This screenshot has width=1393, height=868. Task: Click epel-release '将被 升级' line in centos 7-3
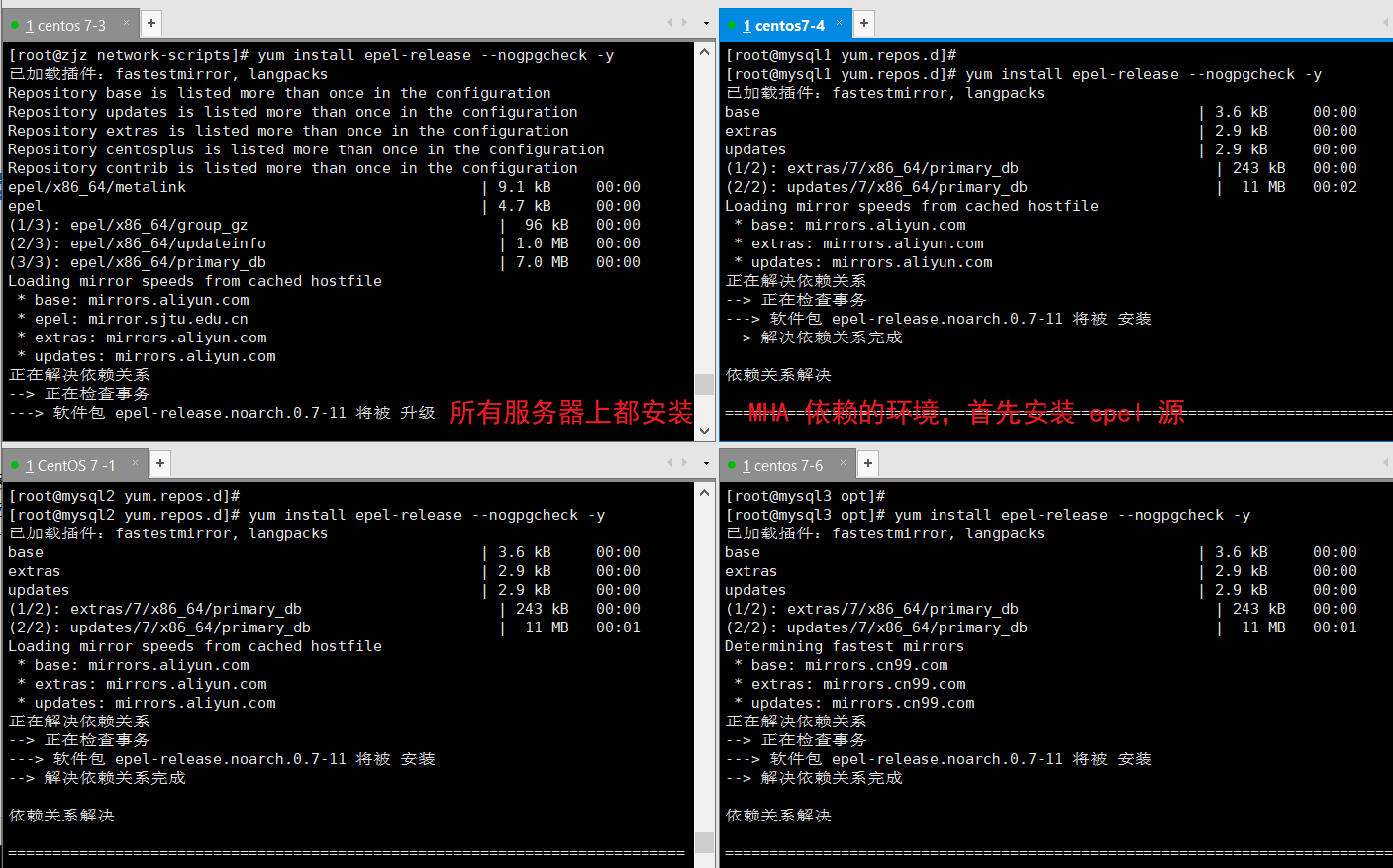pyautogui.click(x=222, y=413)
